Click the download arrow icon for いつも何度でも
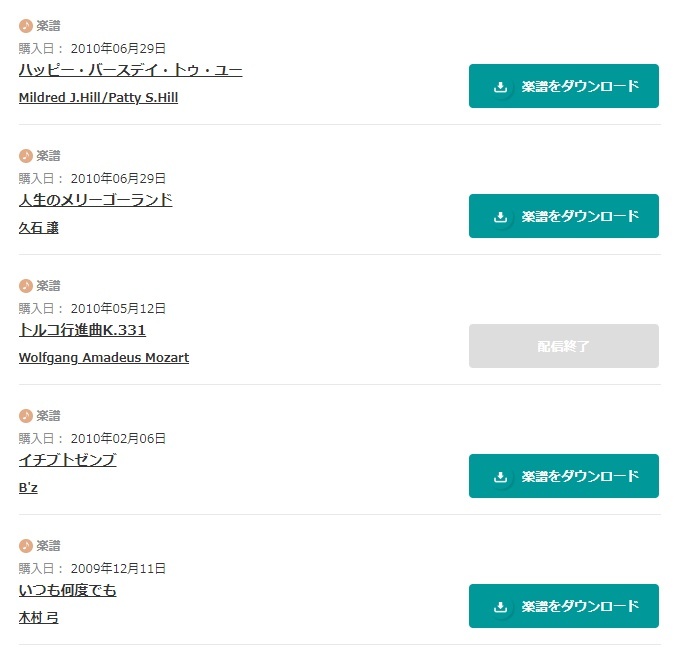 [500, 607]
